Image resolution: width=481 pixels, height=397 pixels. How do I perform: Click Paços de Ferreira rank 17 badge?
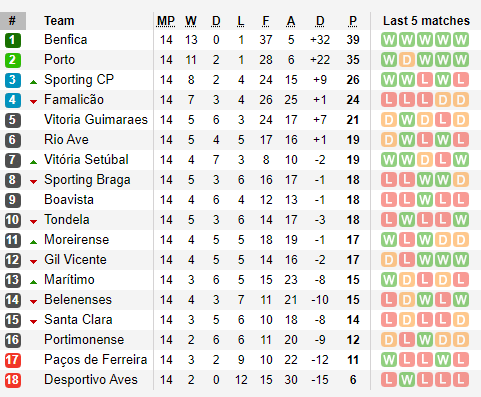pyautogui.click(x=13, y=360)
